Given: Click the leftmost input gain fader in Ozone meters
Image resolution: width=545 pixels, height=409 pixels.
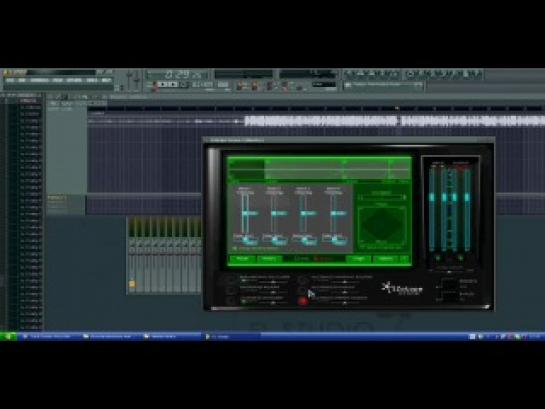Looking at the screenshot, I should click(x=432, y=197).
